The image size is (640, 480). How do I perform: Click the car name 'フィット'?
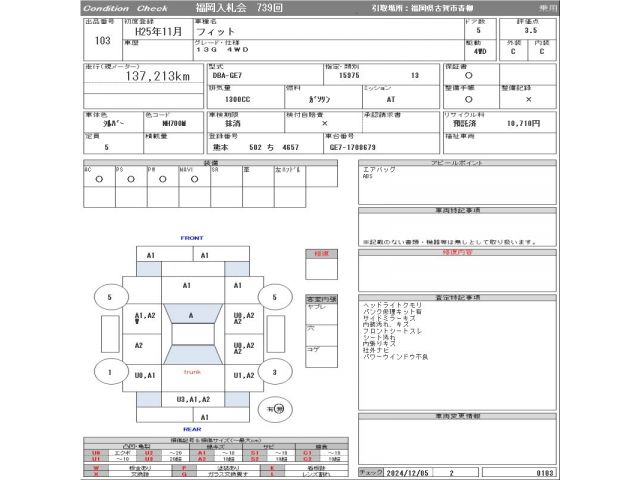click(216, 31)
